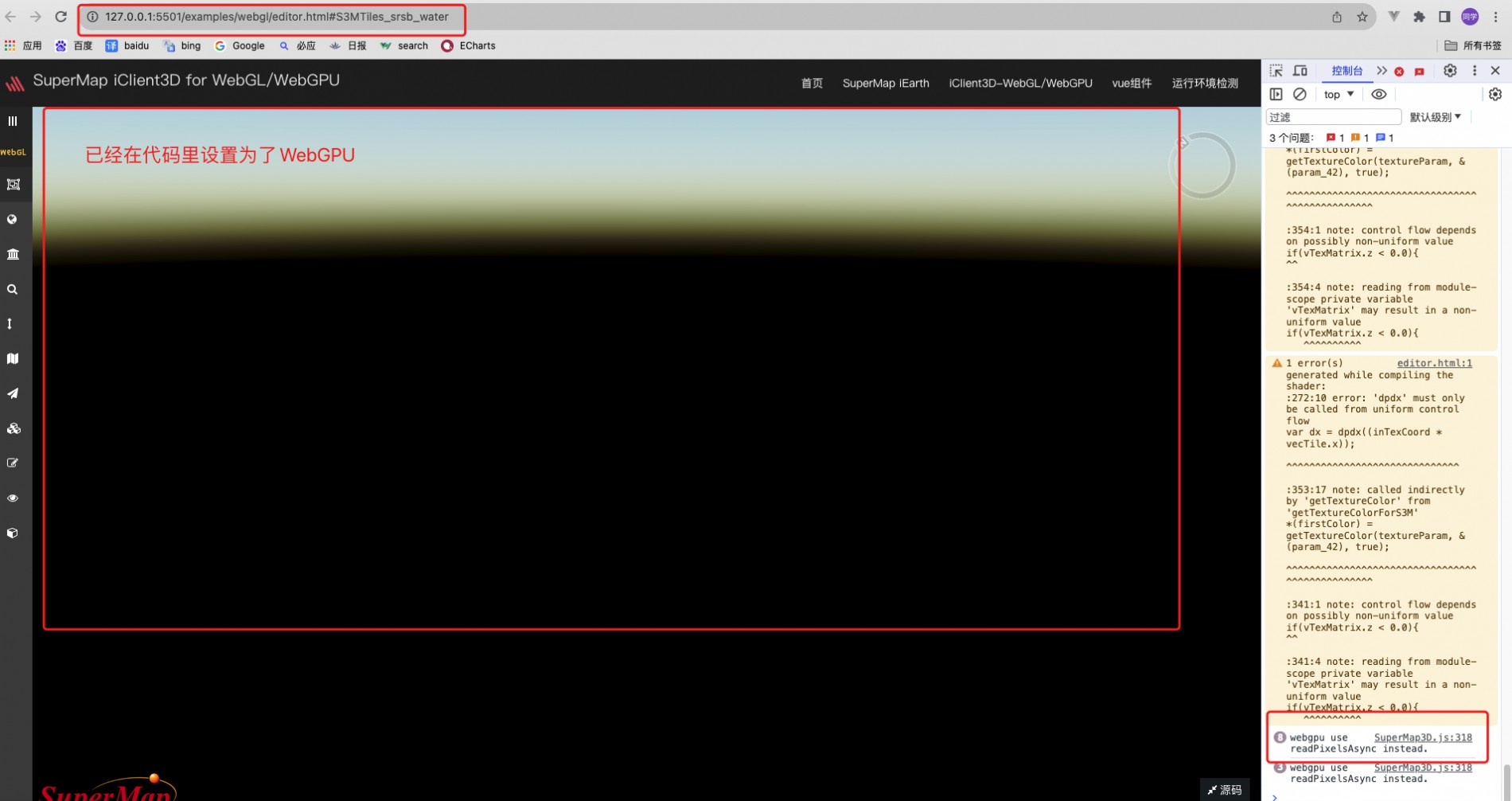Activate the DevTools inspect element picker
Viewport: 1512px width, 801px height.
[x=1276, y=71]
